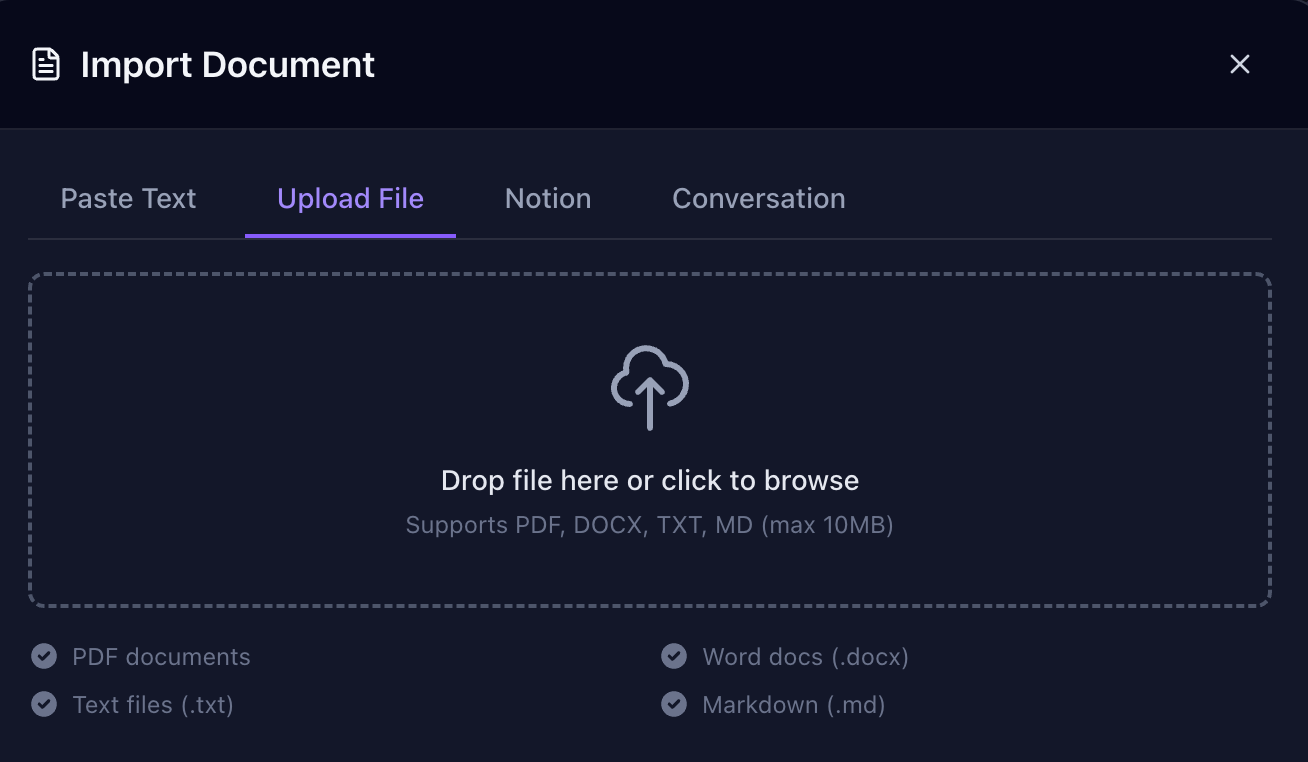Image resolution: width=1308 pixels, height=762 pixels.
Task: Toggle the Word docs (.docx) support indicator
Action: click(x=673, y=656)
